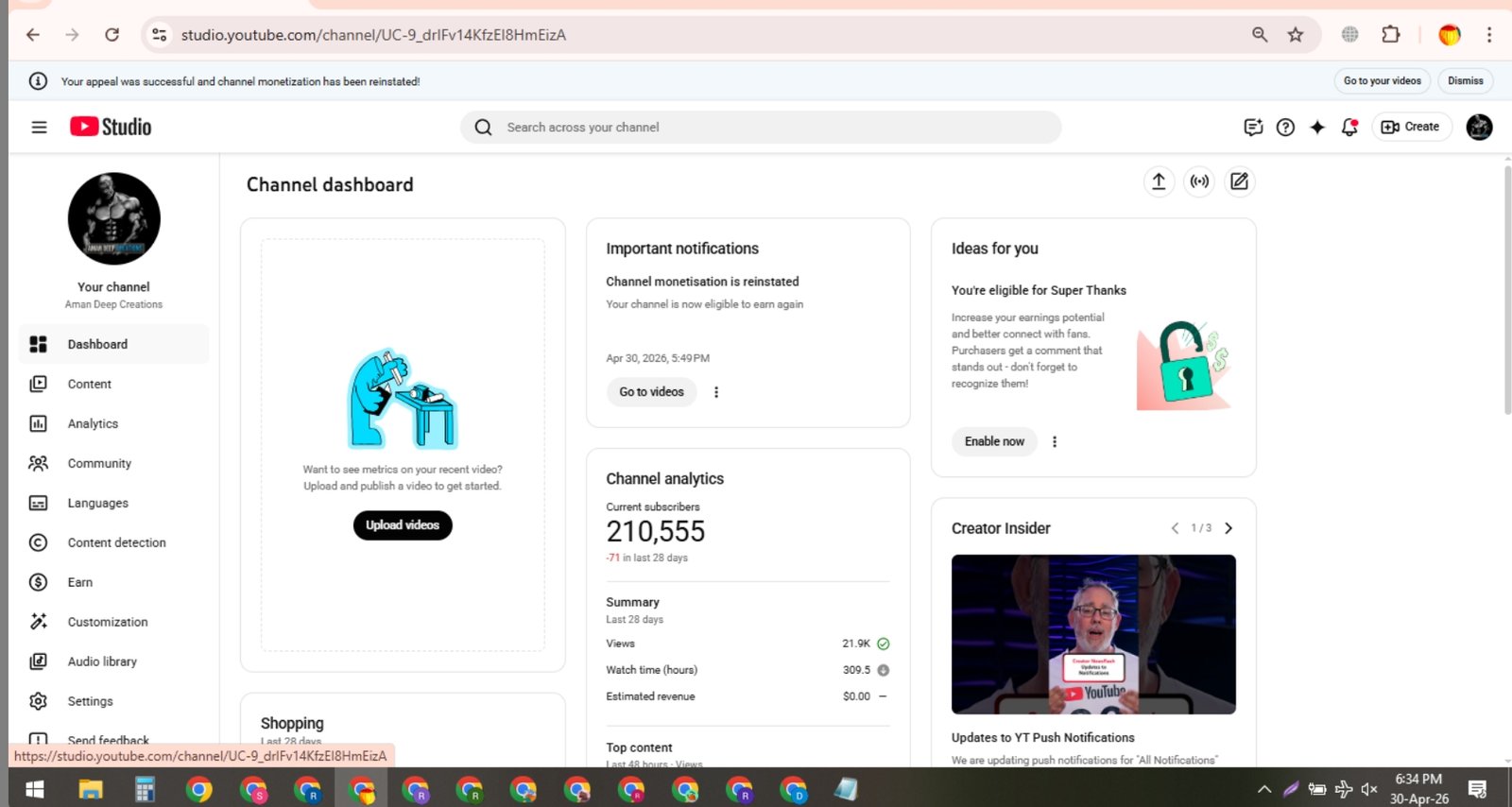
Task: Click the comments feedback icon in header
Action: (1253, 128)
